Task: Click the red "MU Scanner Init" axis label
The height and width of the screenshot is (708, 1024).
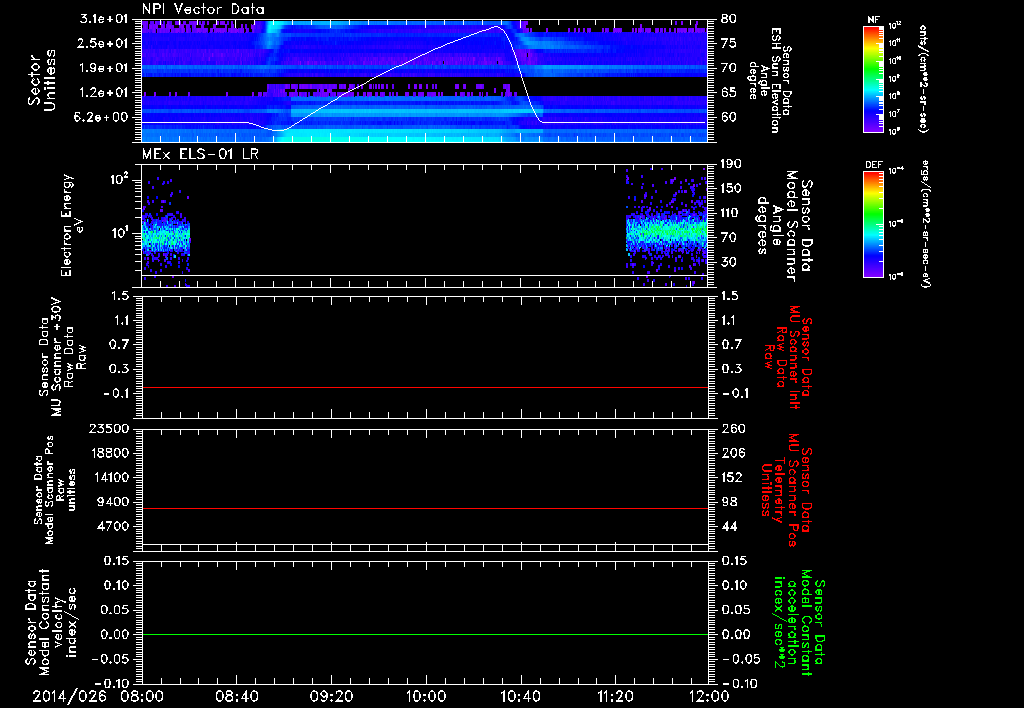Action: point(788,357)
